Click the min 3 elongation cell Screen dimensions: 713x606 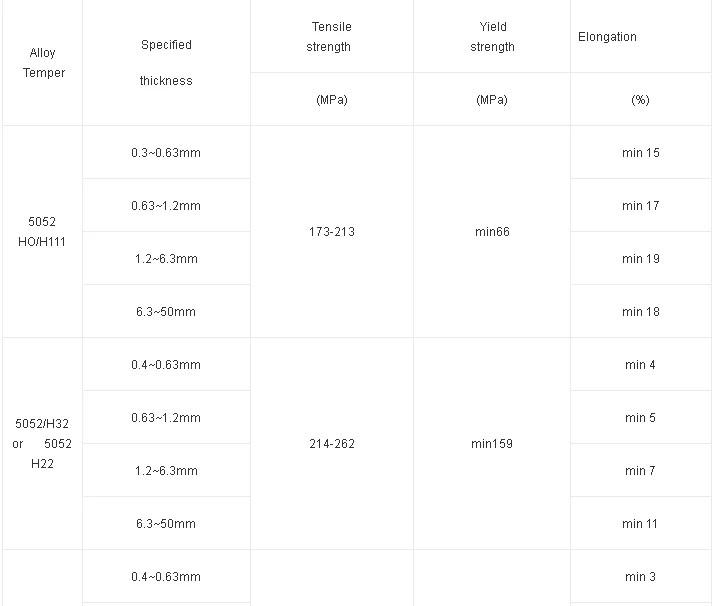pos(640,577)
